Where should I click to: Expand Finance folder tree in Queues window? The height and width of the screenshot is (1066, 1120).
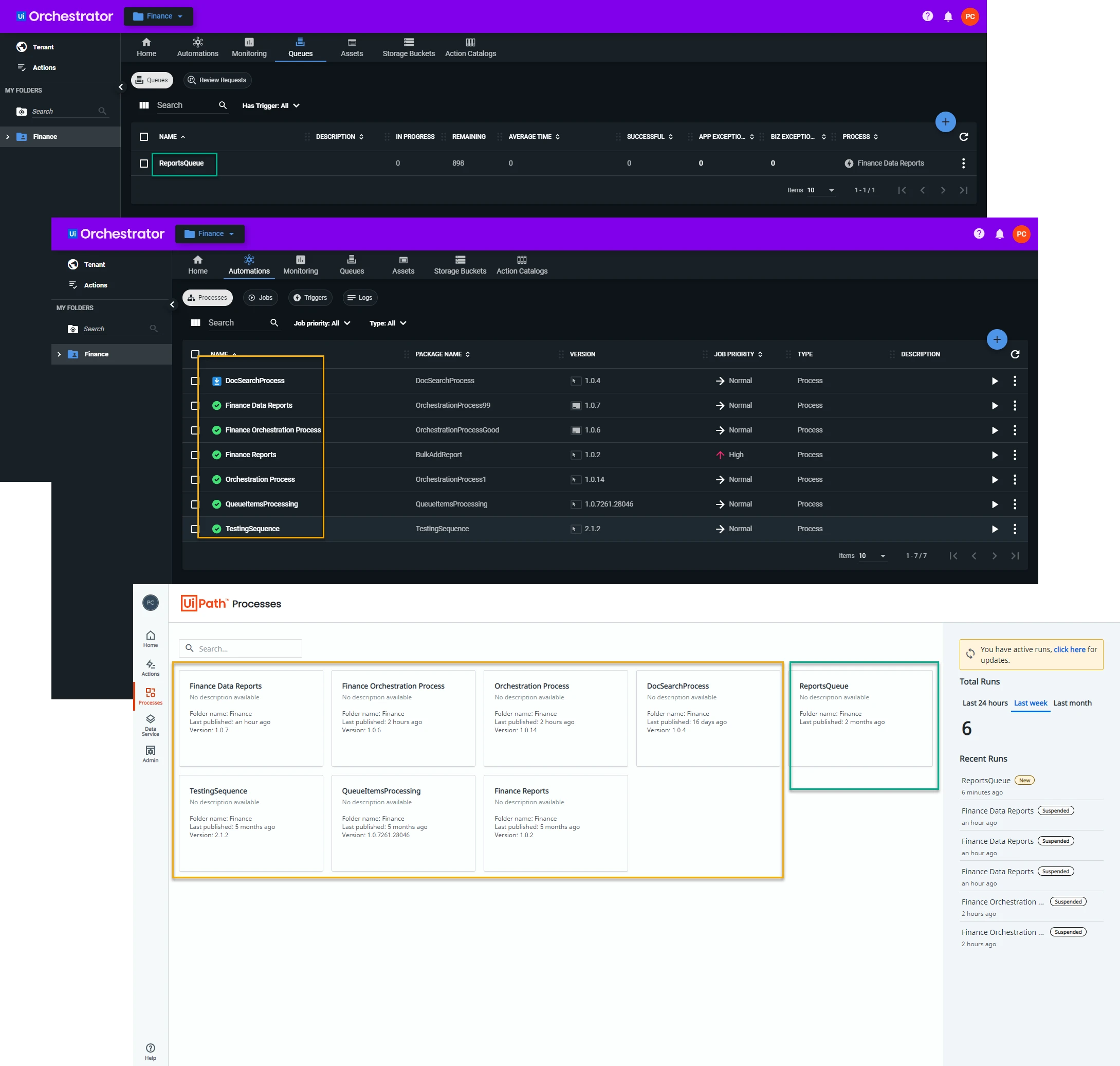click(7, 137)
